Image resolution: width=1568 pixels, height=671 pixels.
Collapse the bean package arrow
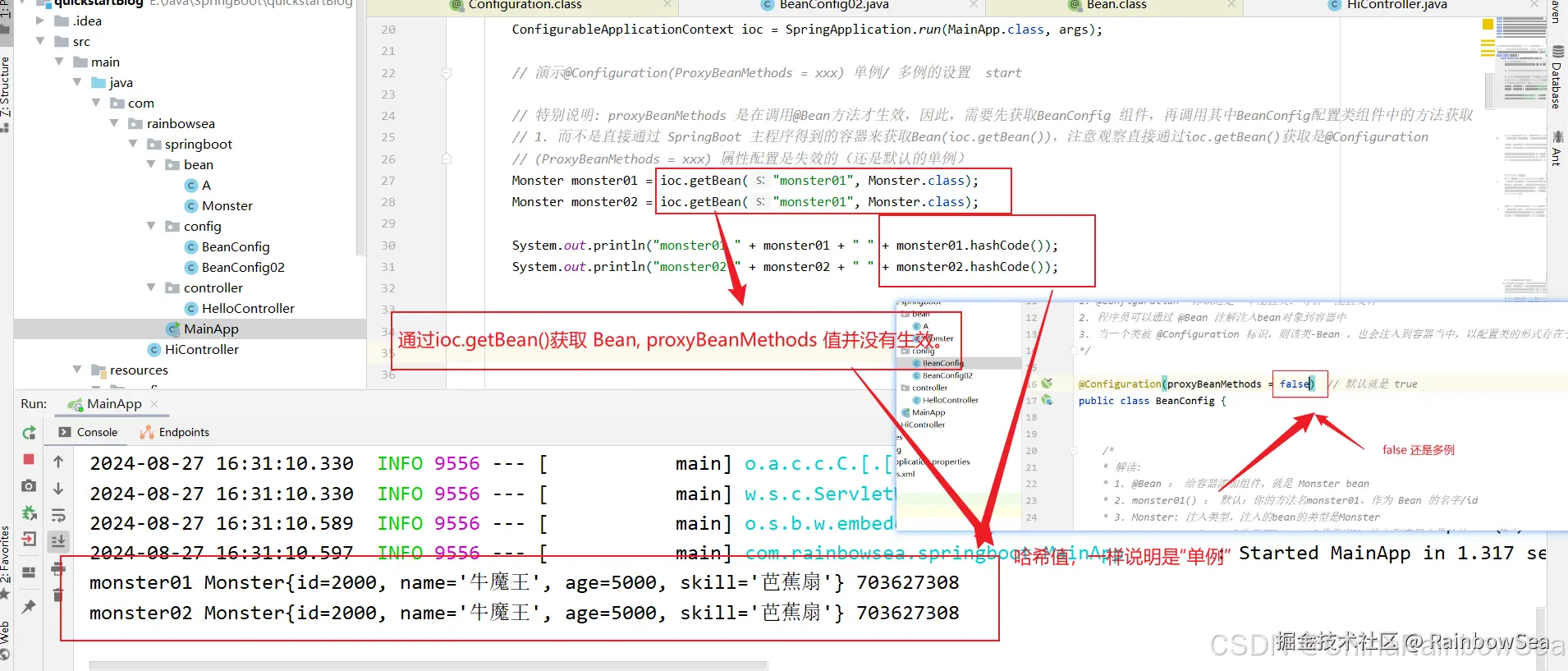click(x=151, y=164)
